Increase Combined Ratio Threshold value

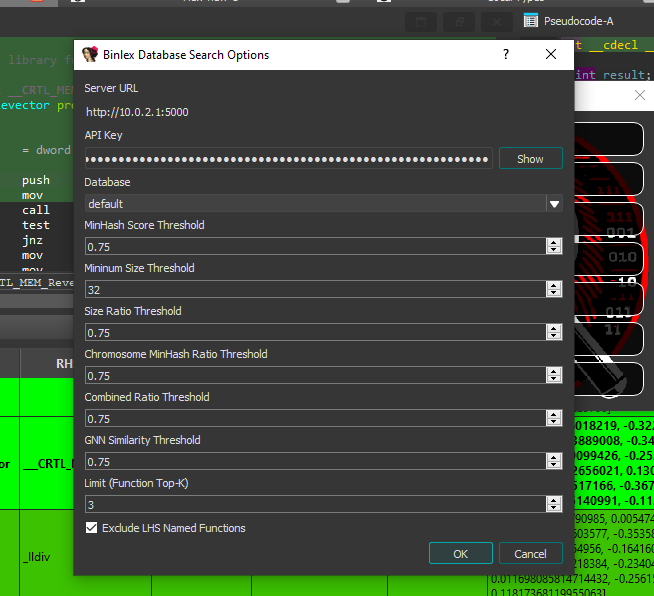pyautogui.click(x=554, y=415)
